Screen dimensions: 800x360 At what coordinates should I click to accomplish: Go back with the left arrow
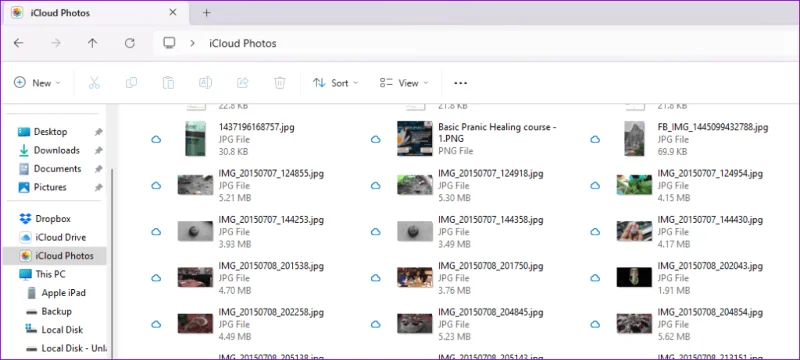click(x=18, y=43)
